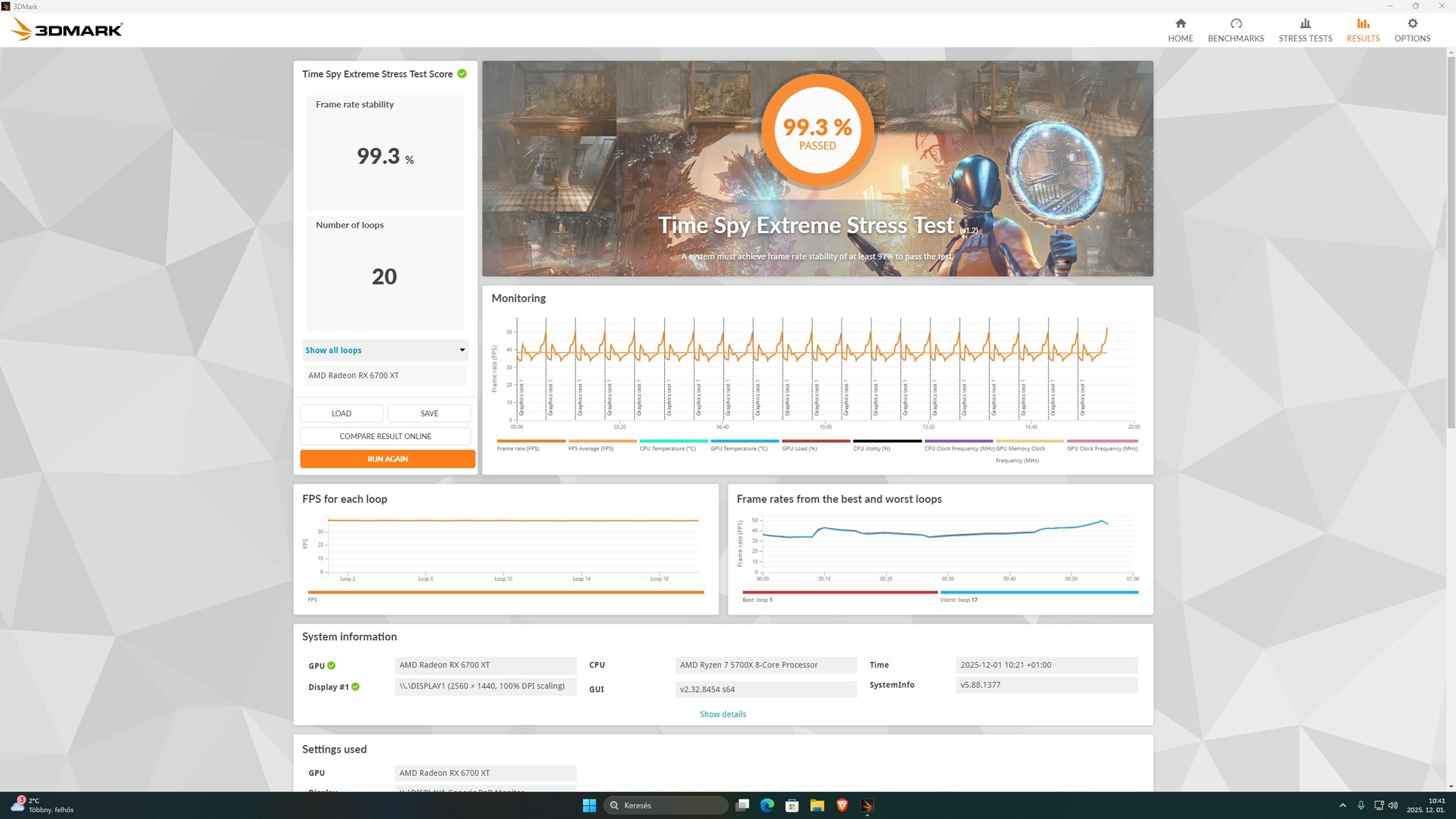Toggle GPU Temperature legend in Monitoring chart
1456x819 pixels.
[x=738, y=448]
